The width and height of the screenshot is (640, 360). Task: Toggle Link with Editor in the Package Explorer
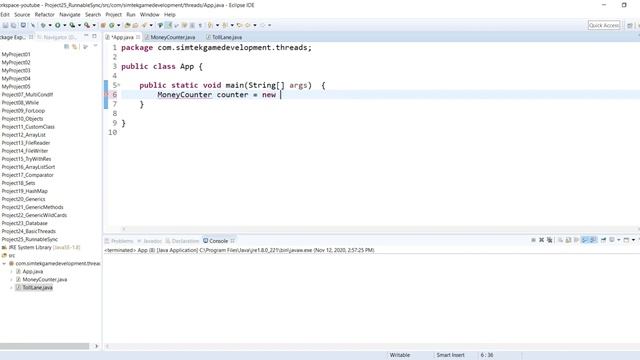tap(75, 47)
